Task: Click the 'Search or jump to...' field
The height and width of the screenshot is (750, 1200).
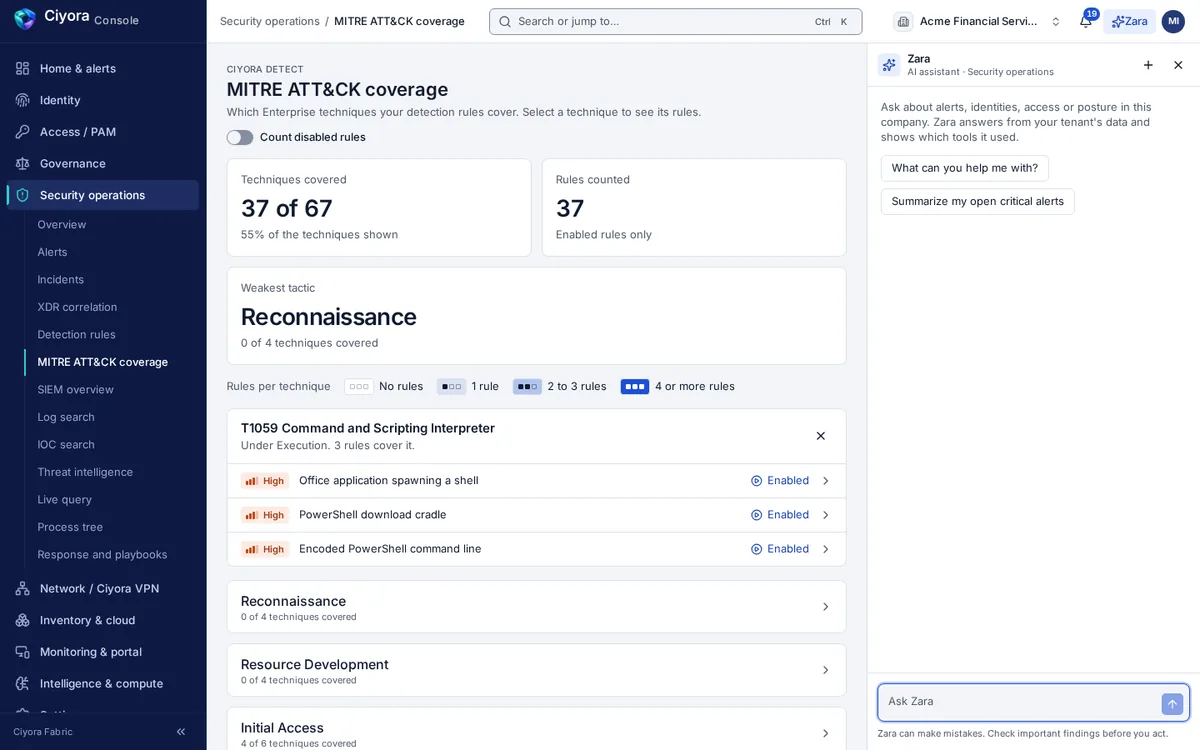Action: pos(675,21)
